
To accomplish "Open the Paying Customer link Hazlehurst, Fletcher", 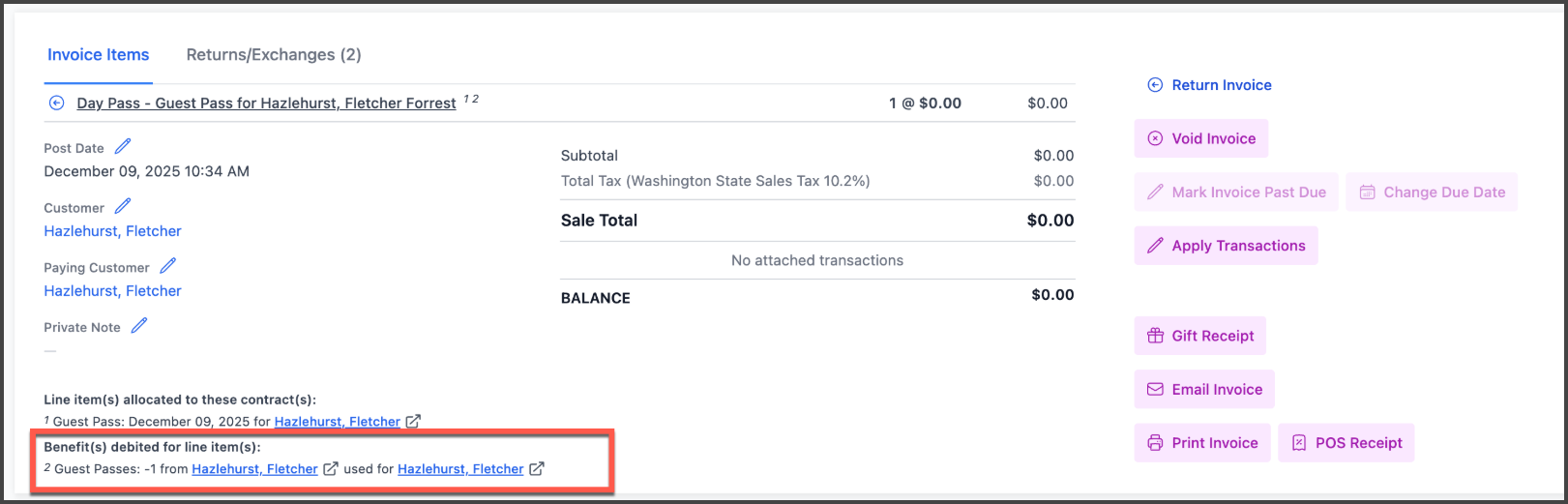I will point(112,291).
